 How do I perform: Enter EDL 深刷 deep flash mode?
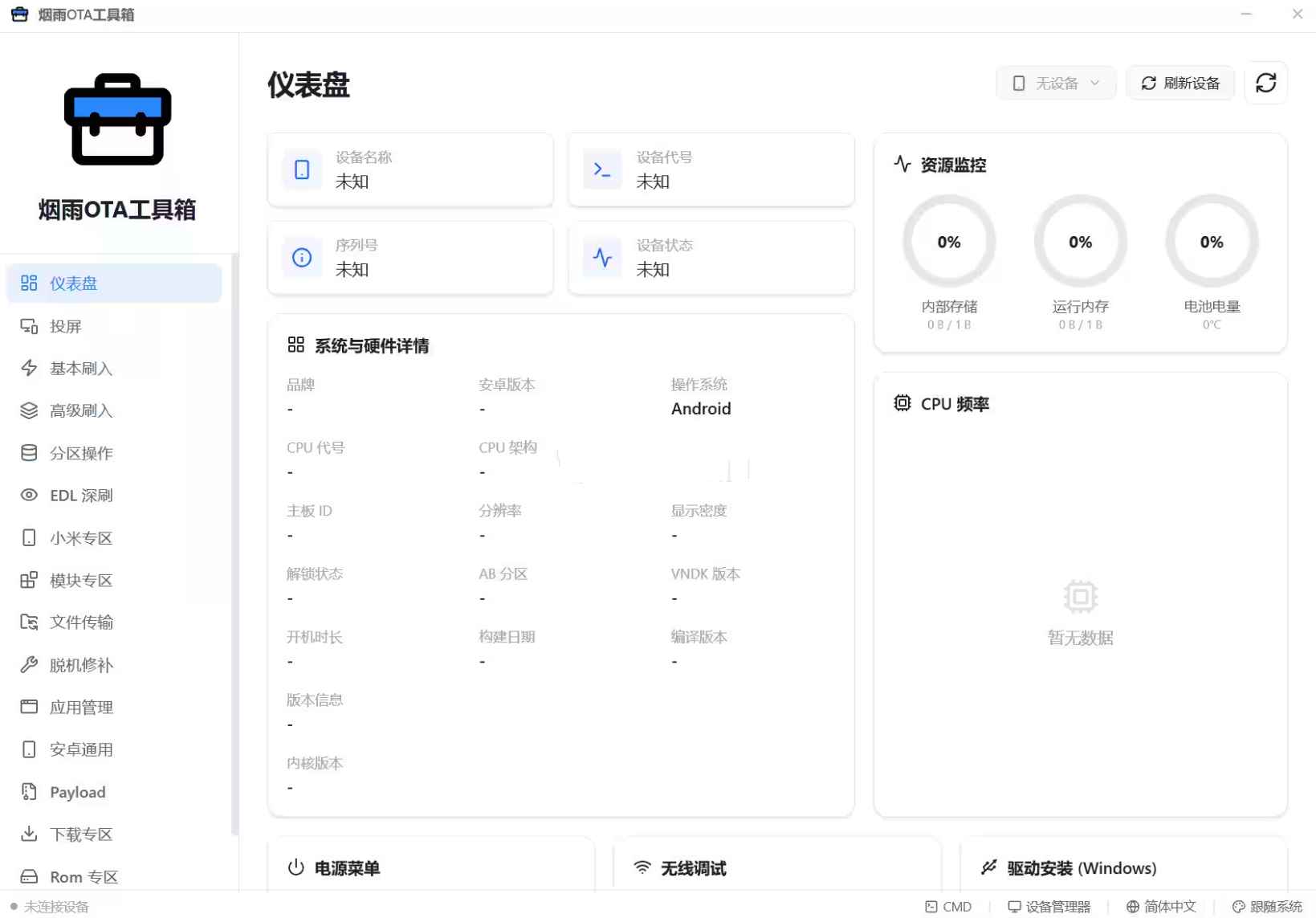[81, 496]
